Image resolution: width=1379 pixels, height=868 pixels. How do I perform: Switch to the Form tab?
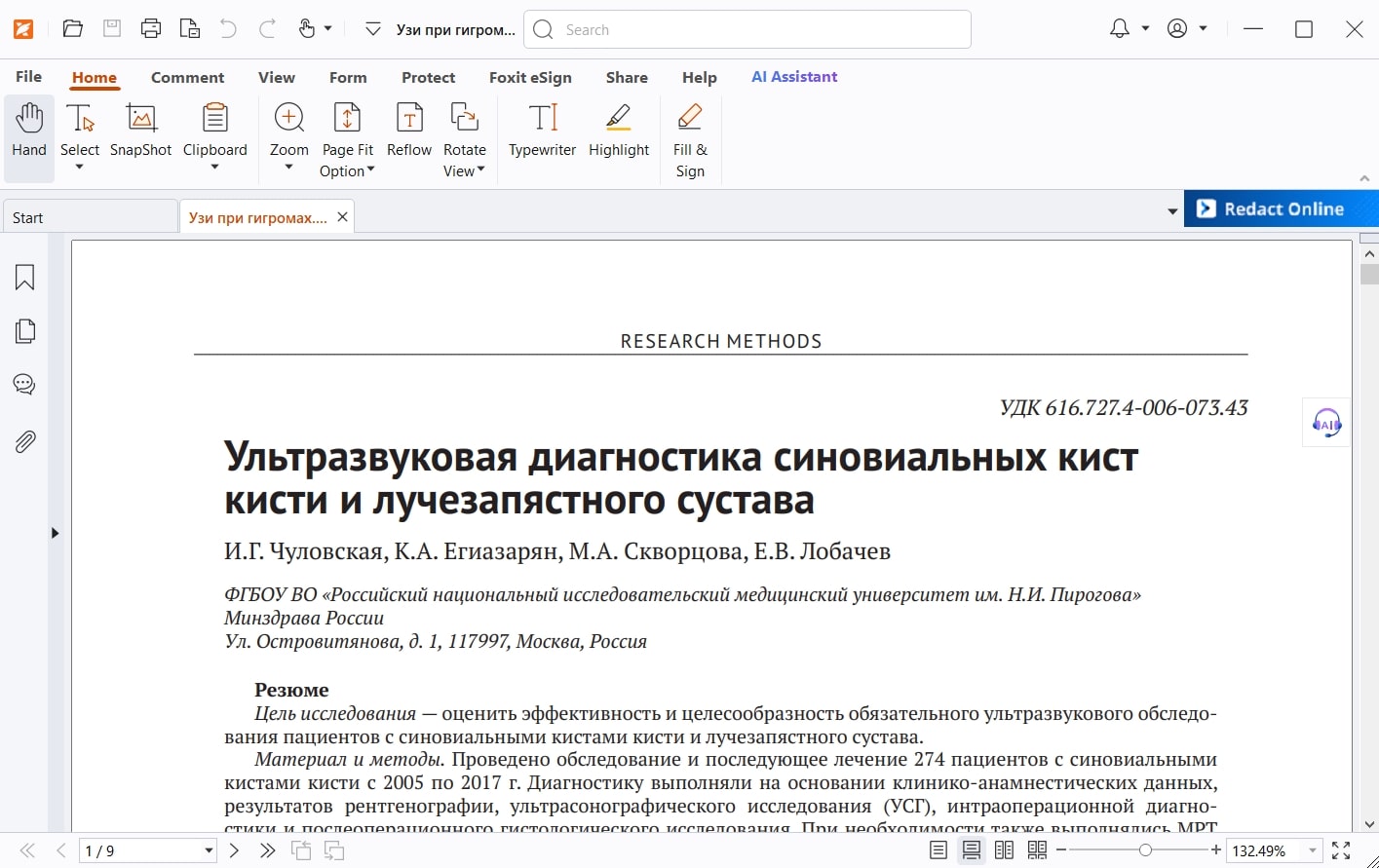(x=348, y=77)
